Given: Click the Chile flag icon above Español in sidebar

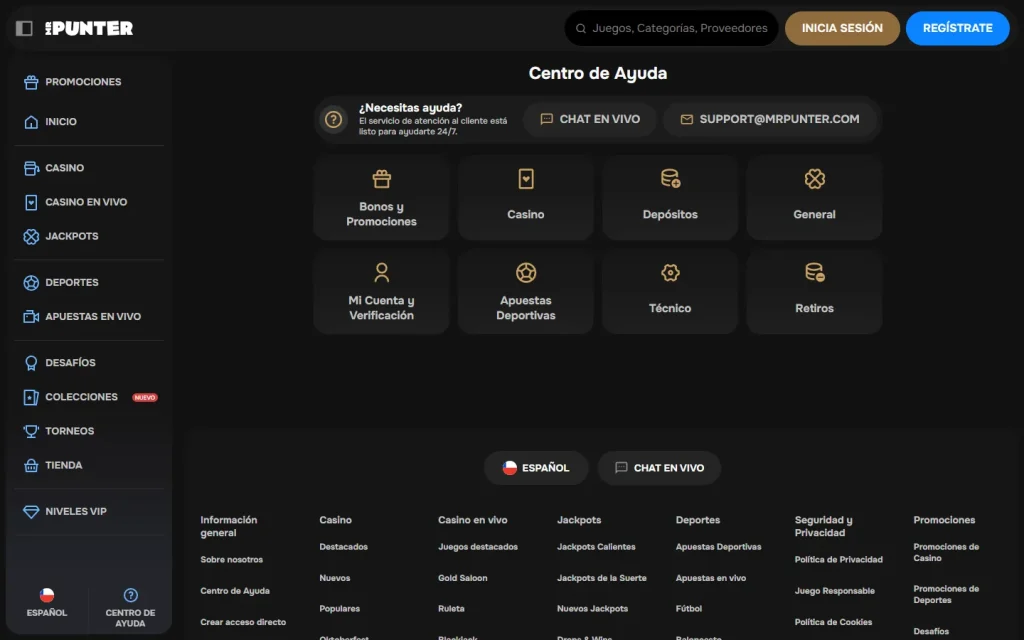Looking at the screenshot, I should (x=46, y=595).
